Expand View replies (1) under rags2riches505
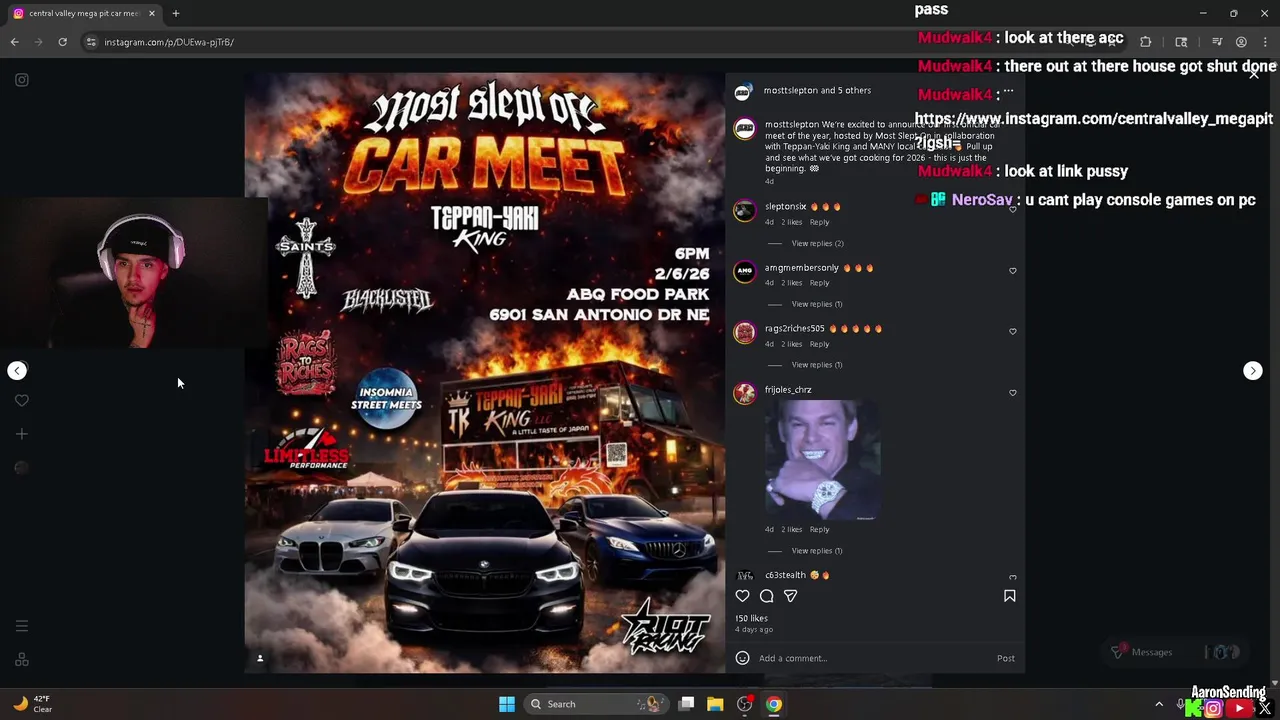The height and width of the screenshot is (720, 1280). (817, 365)
